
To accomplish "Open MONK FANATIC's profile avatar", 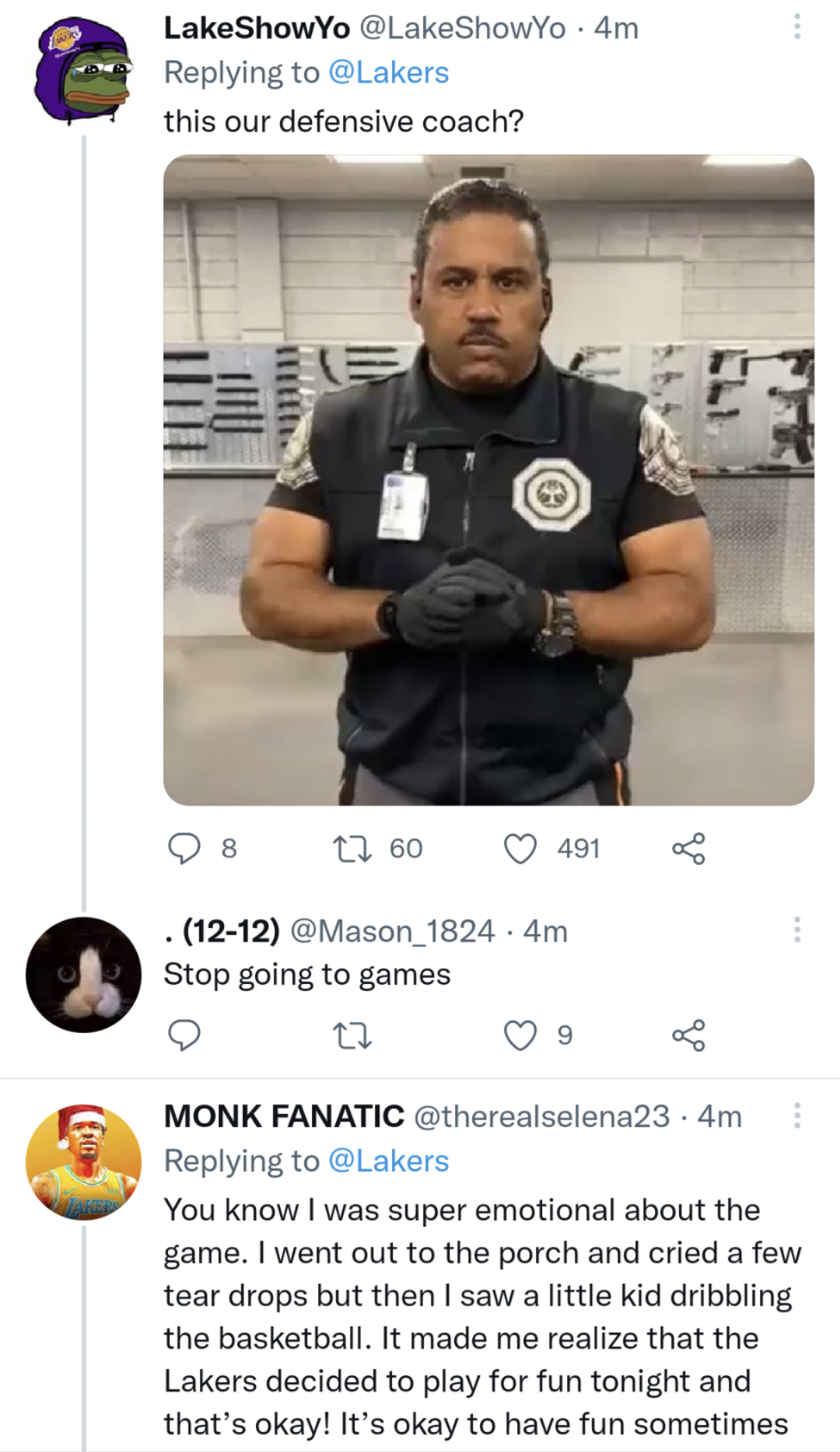I will [x=83, y=1162].
